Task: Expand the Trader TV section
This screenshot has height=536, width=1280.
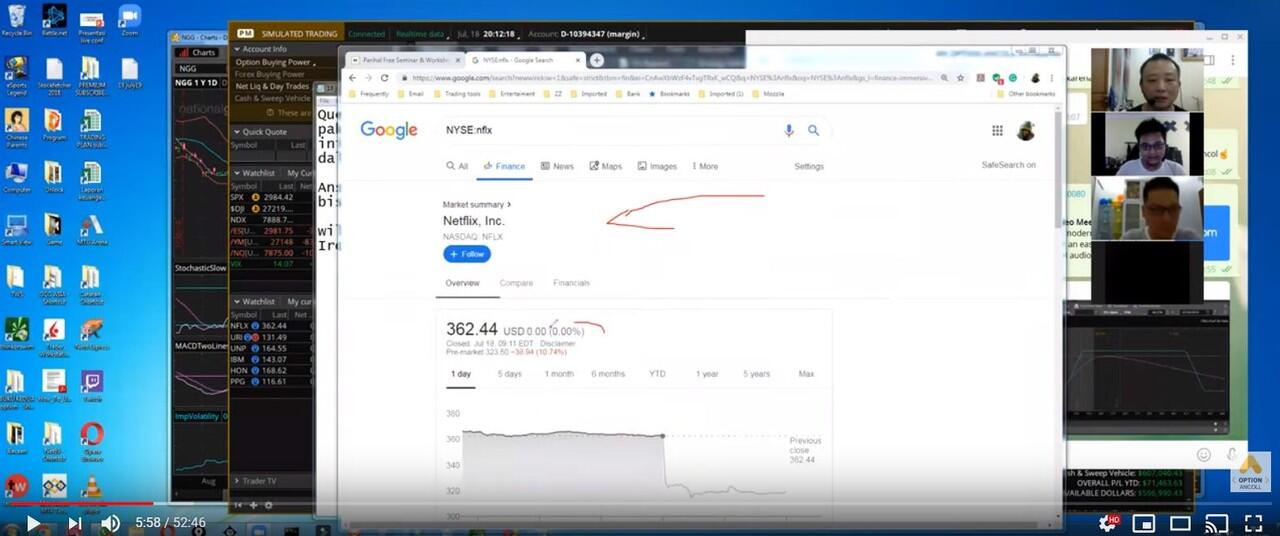Action: (x=238, y=481)
